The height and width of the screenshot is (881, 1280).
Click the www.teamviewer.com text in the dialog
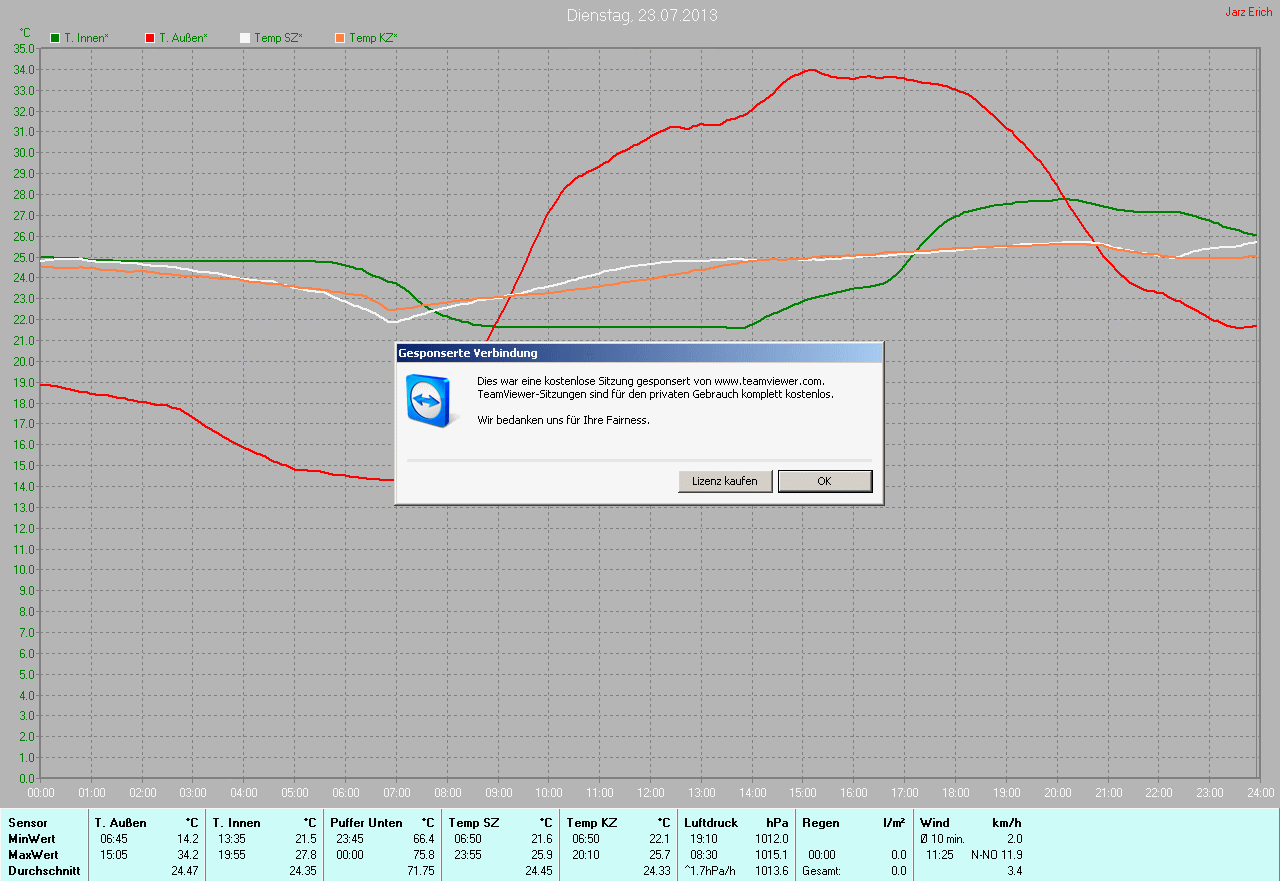point(768,381)
